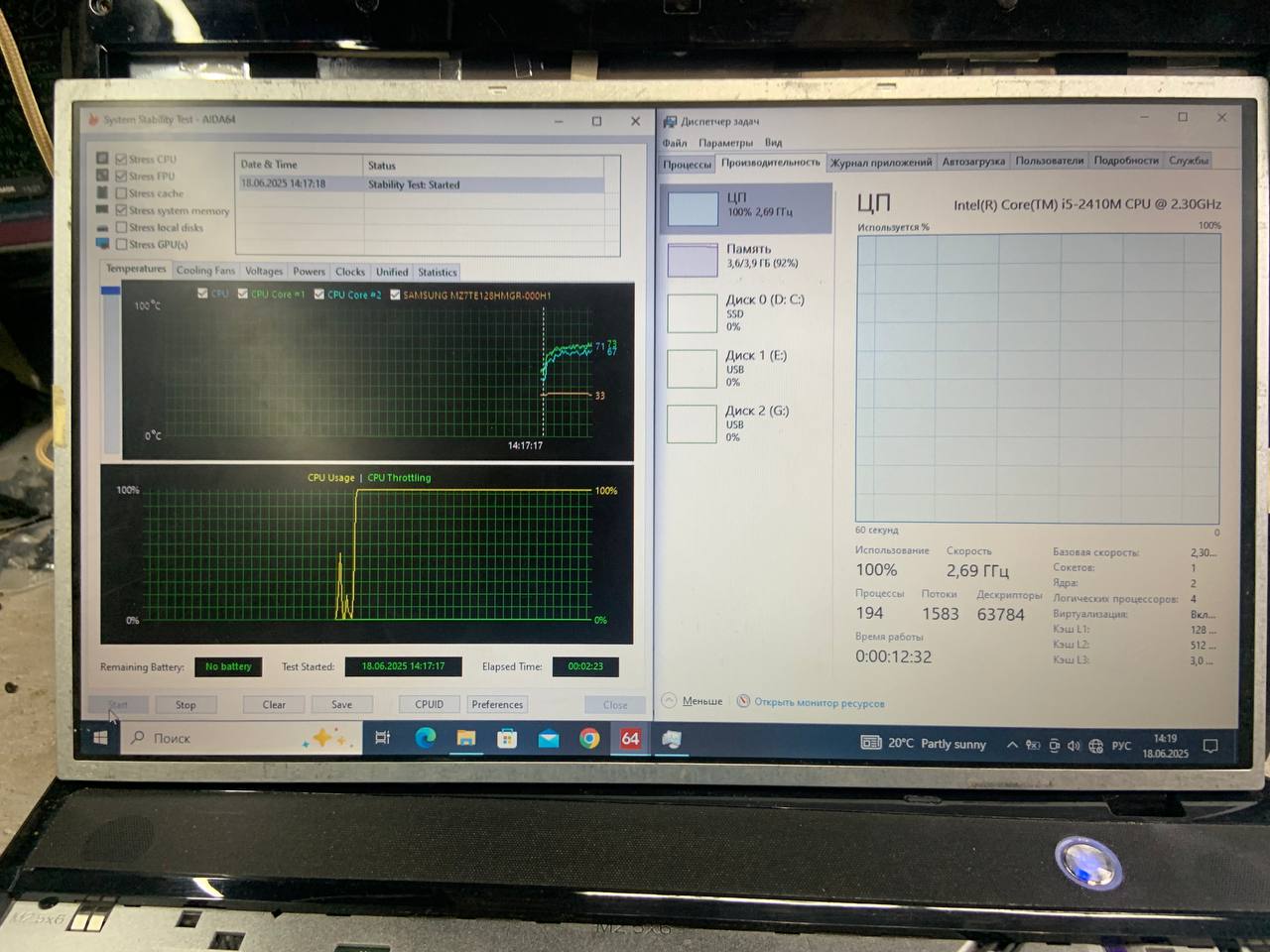Open the Mail app taskbar icon

[548, 739]
